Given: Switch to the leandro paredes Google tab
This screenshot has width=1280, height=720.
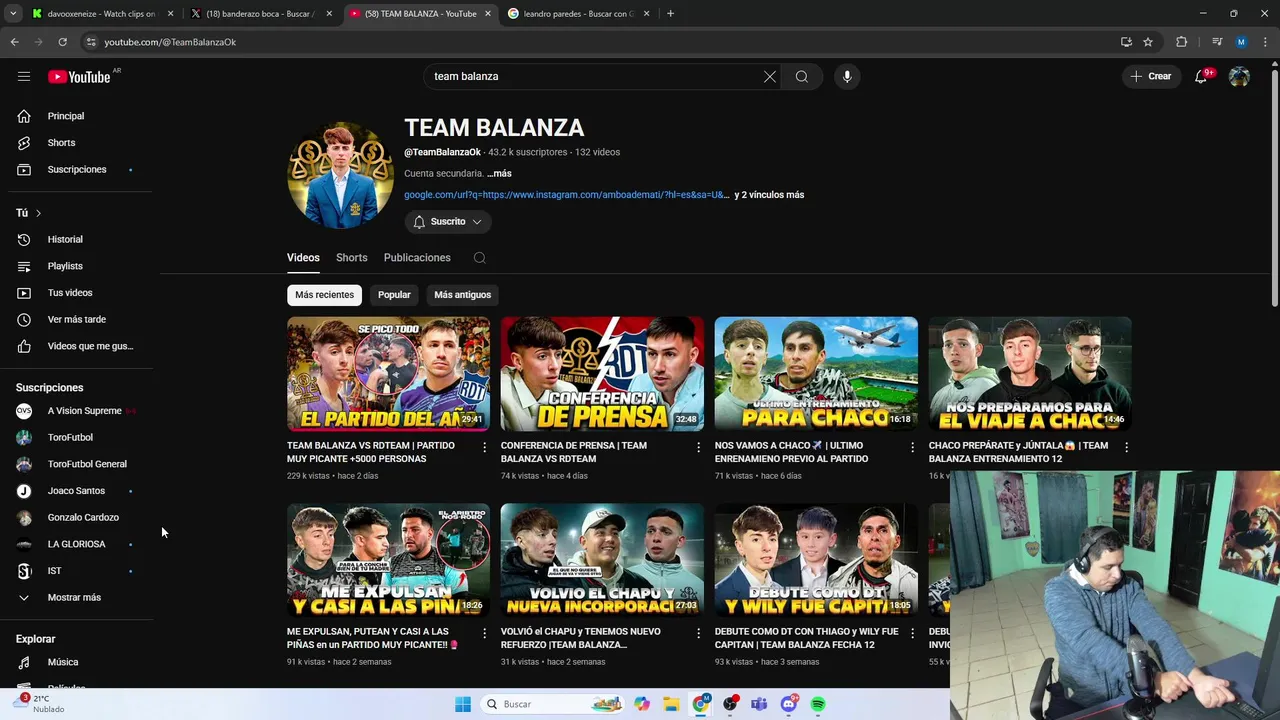Looking at the screenshot, I should 578,14.
